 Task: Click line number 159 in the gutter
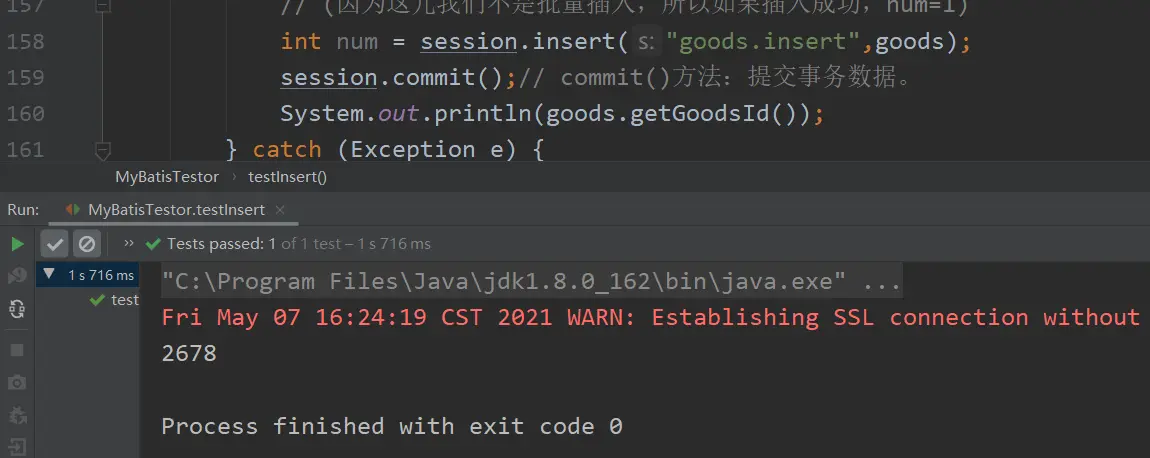point(26,77)
